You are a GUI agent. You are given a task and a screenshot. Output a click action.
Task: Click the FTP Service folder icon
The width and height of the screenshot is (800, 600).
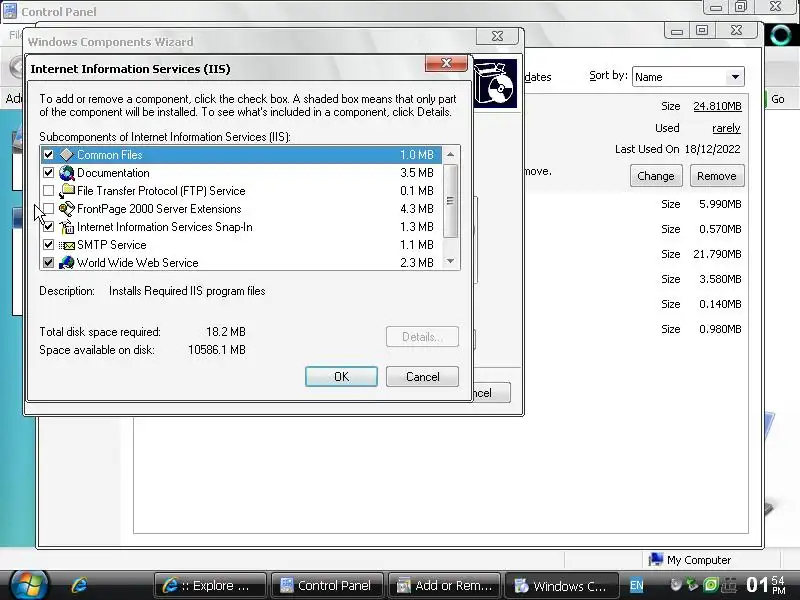tap(66, 191)
